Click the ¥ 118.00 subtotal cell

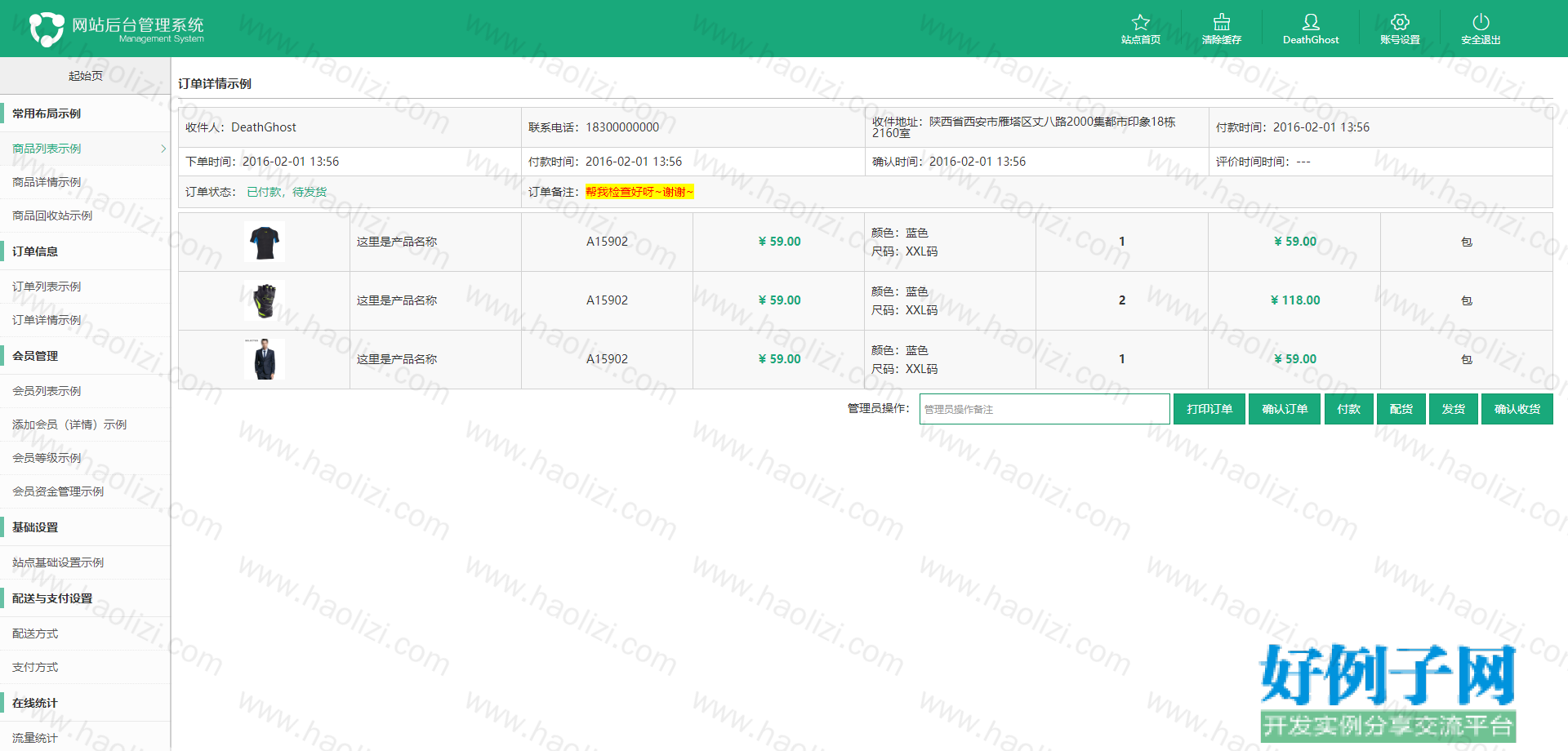[x=1295, y=300]
